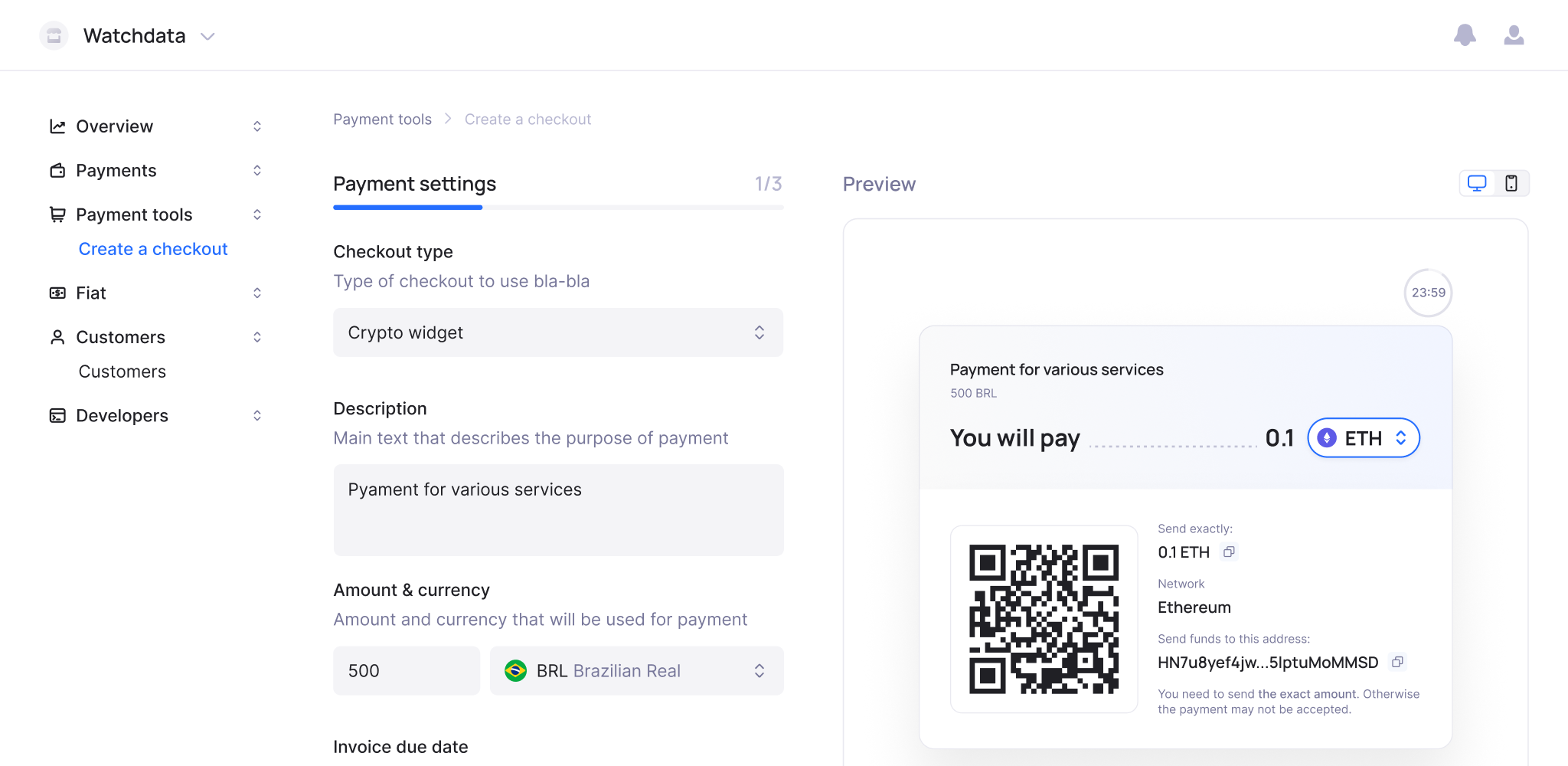Click the Fiat banknote icon
This screenshot has width=1568, height=766.
(x=57, y=293)
